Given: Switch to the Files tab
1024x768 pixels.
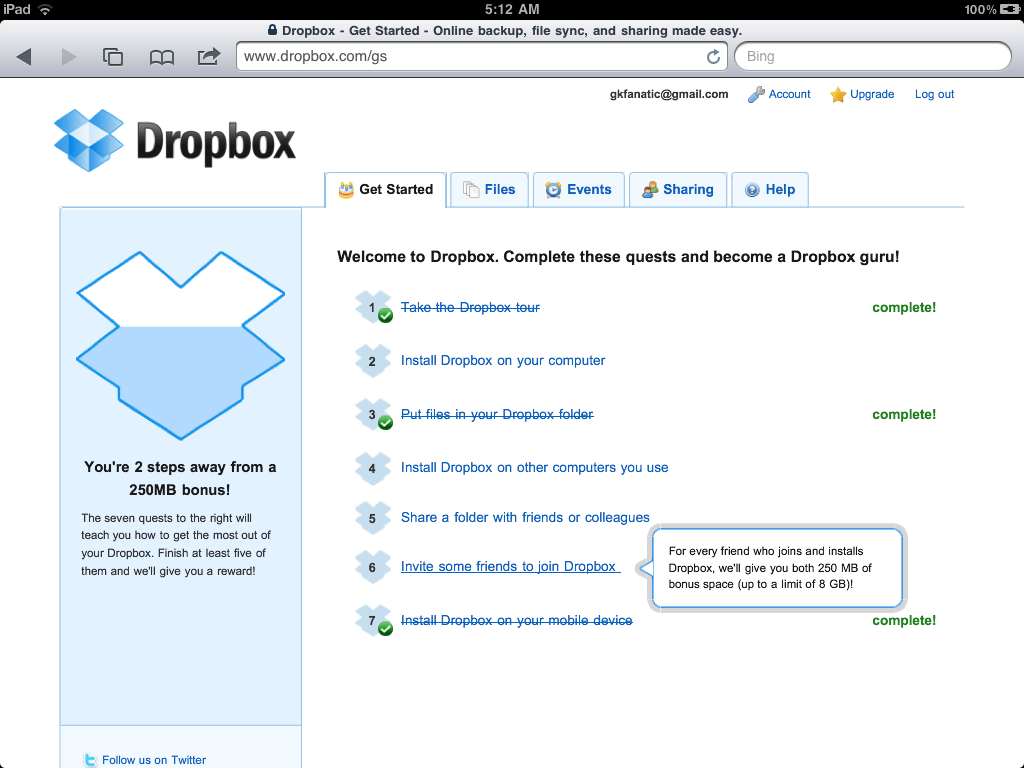Looking at the screenshot, I should 488,190.
